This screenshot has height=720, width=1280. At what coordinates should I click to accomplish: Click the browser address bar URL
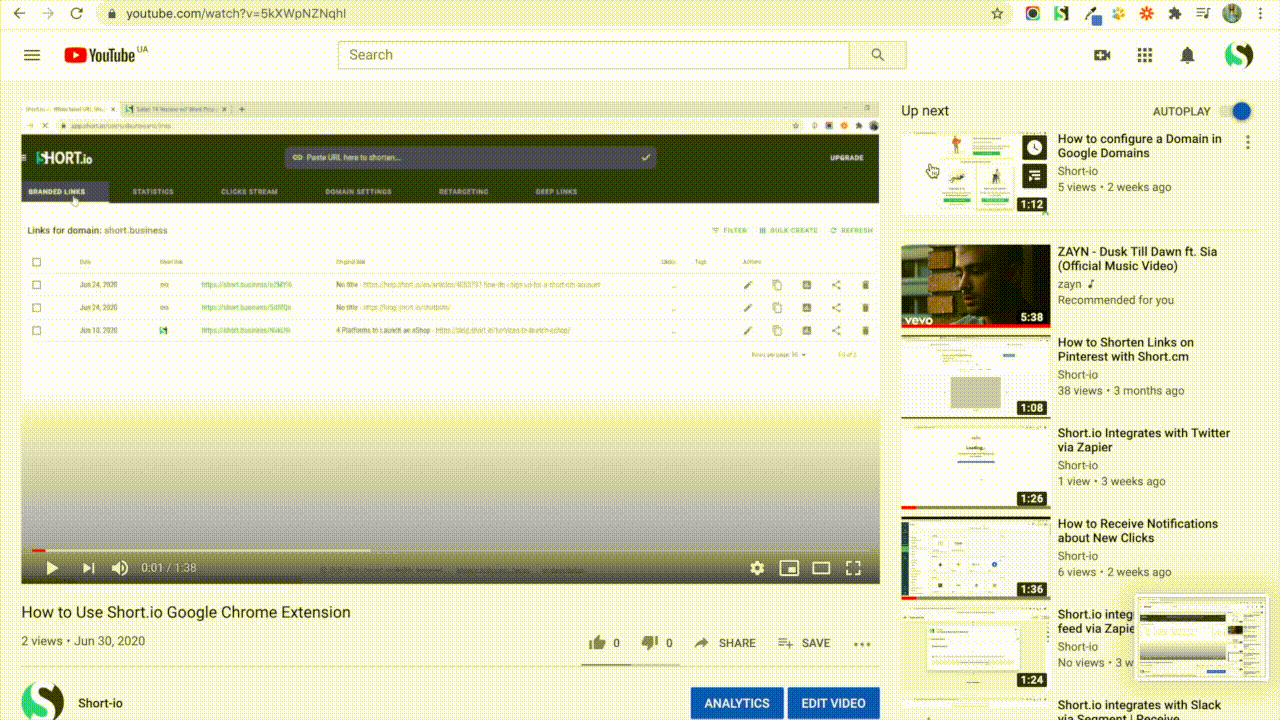pos(237,14)
